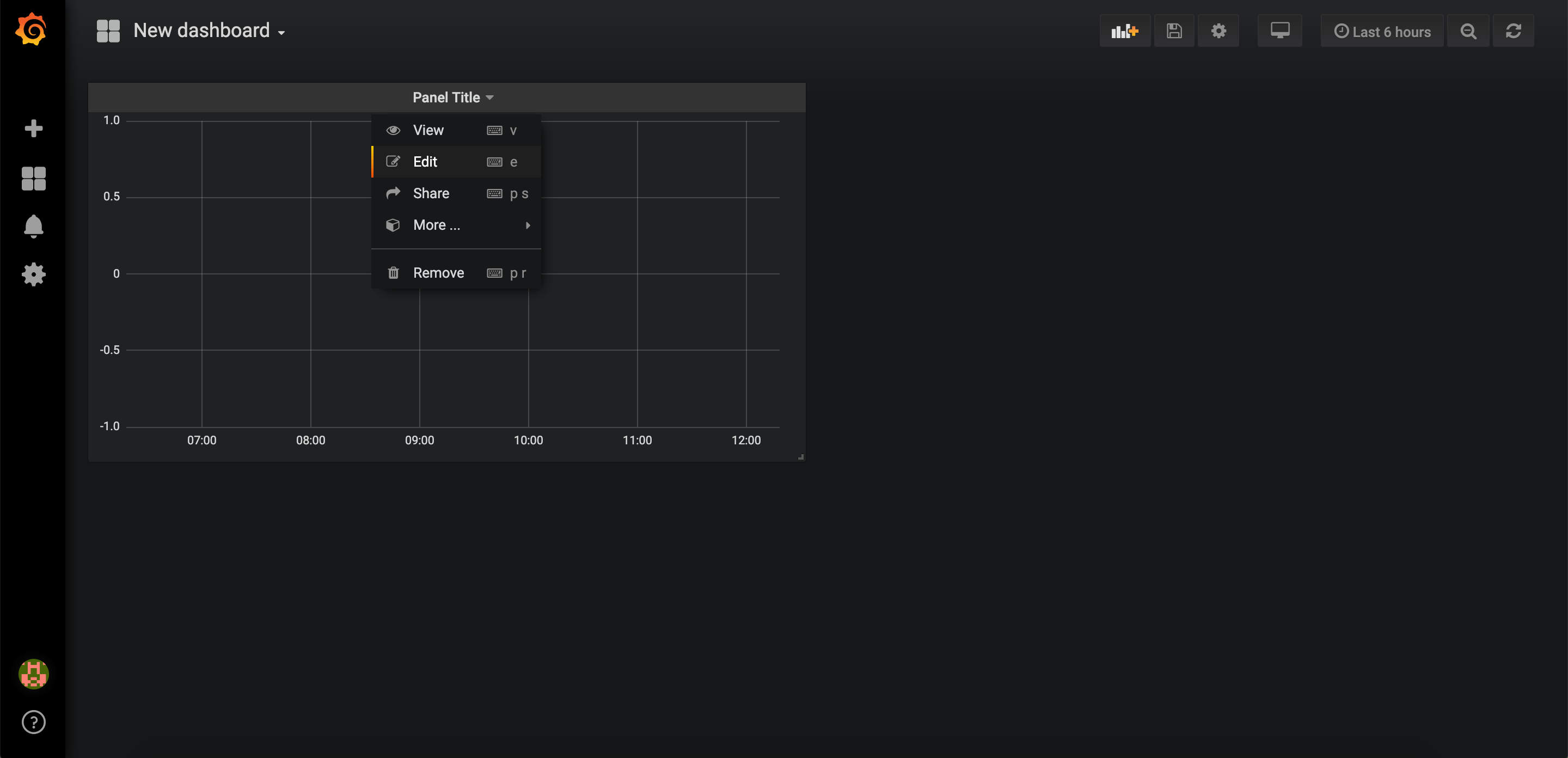Open the New dashboard title dropdown

click(210, 30)
